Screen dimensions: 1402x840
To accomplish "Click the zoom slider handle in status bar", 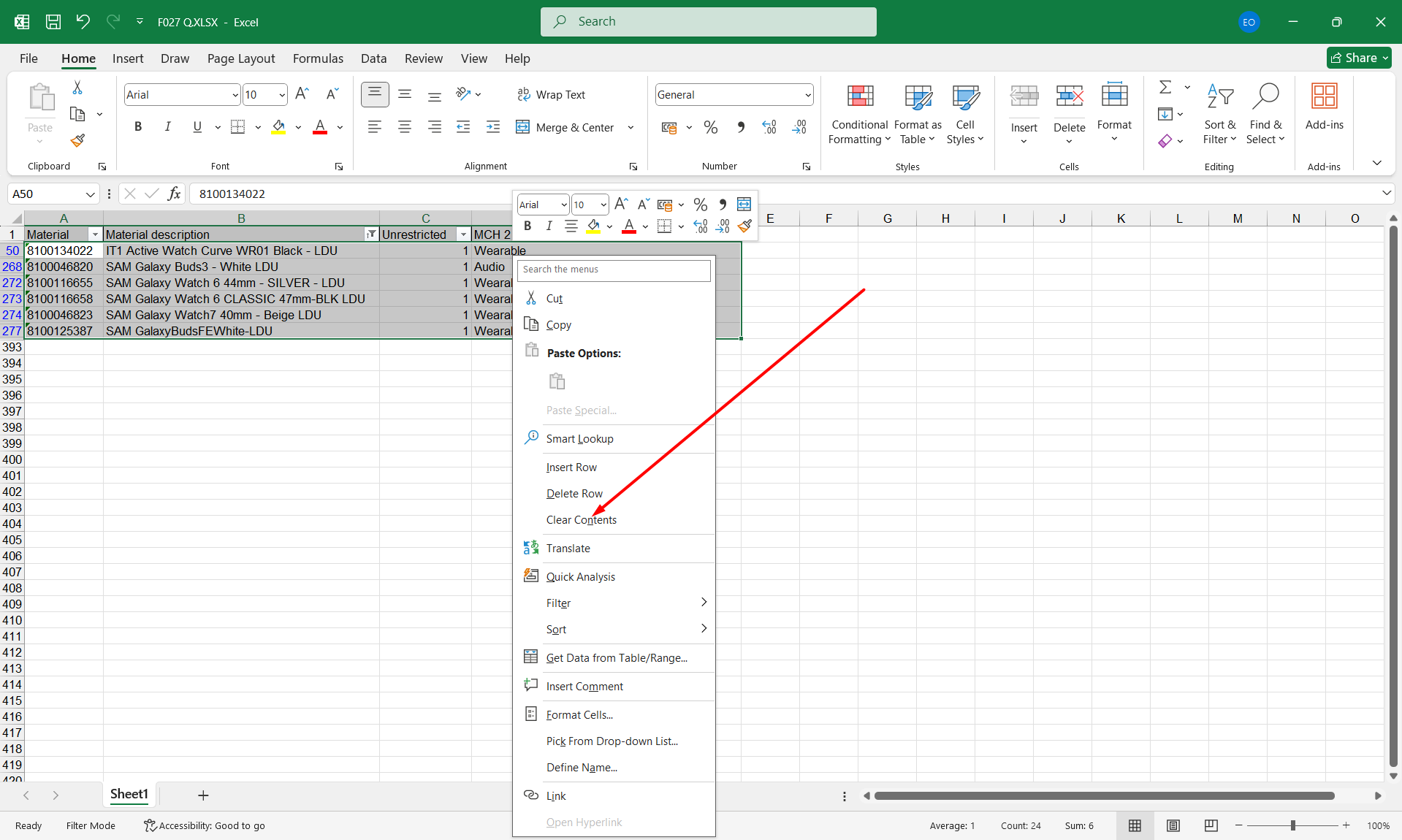I will [1292, 825].
